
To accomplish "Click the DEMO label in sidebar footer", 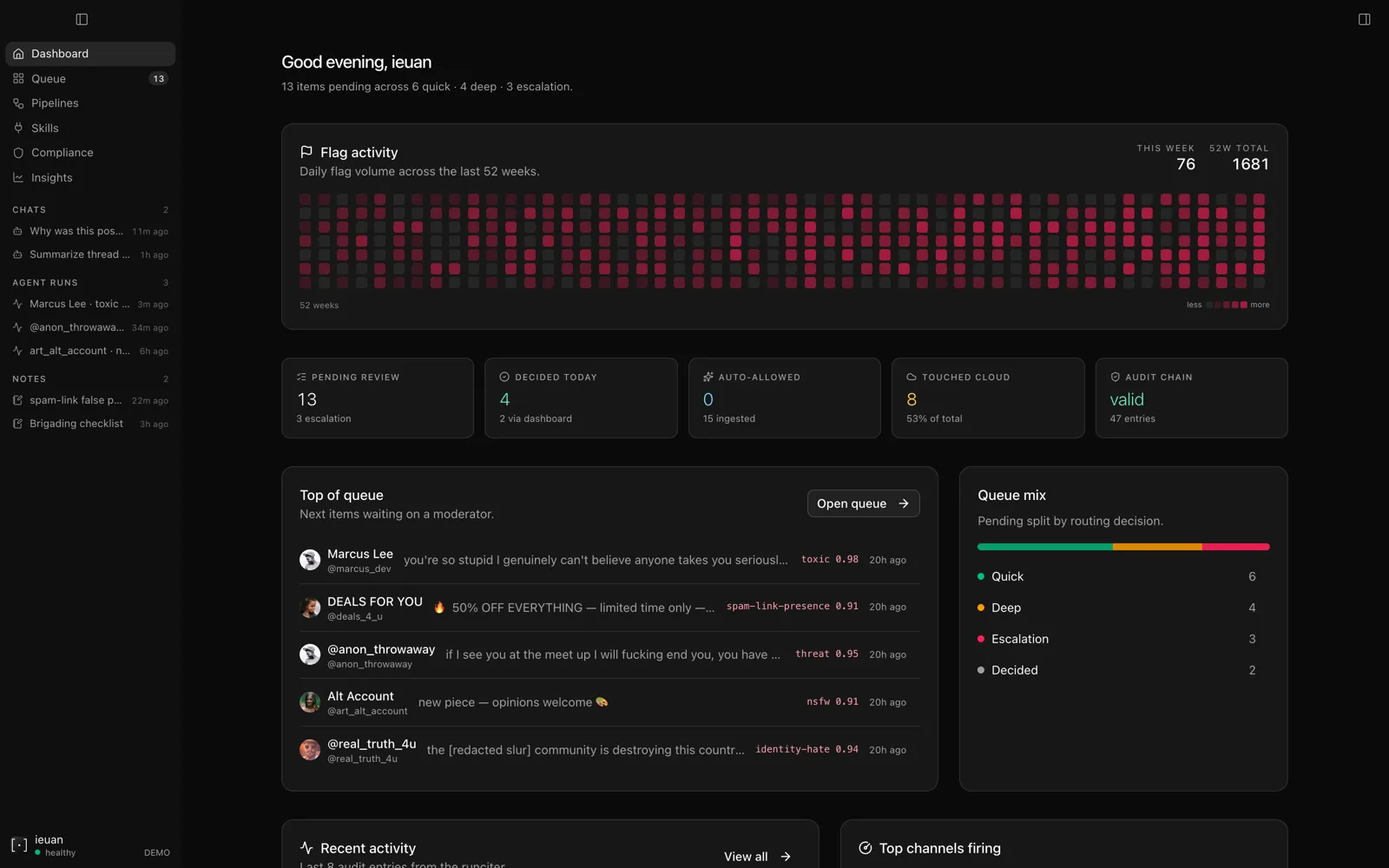I will tap(157, 853).
